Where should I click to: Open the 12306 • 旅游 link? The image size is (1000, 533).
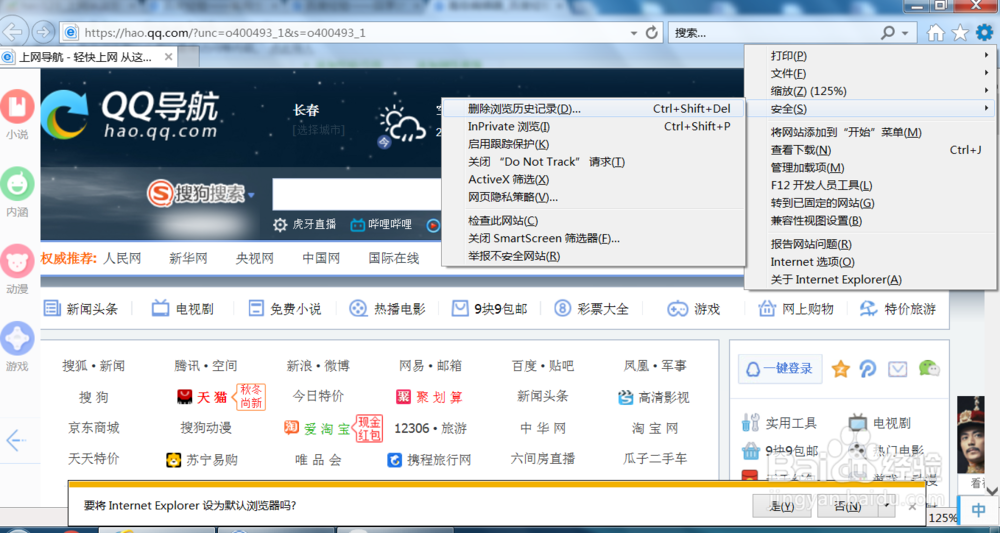431,428
